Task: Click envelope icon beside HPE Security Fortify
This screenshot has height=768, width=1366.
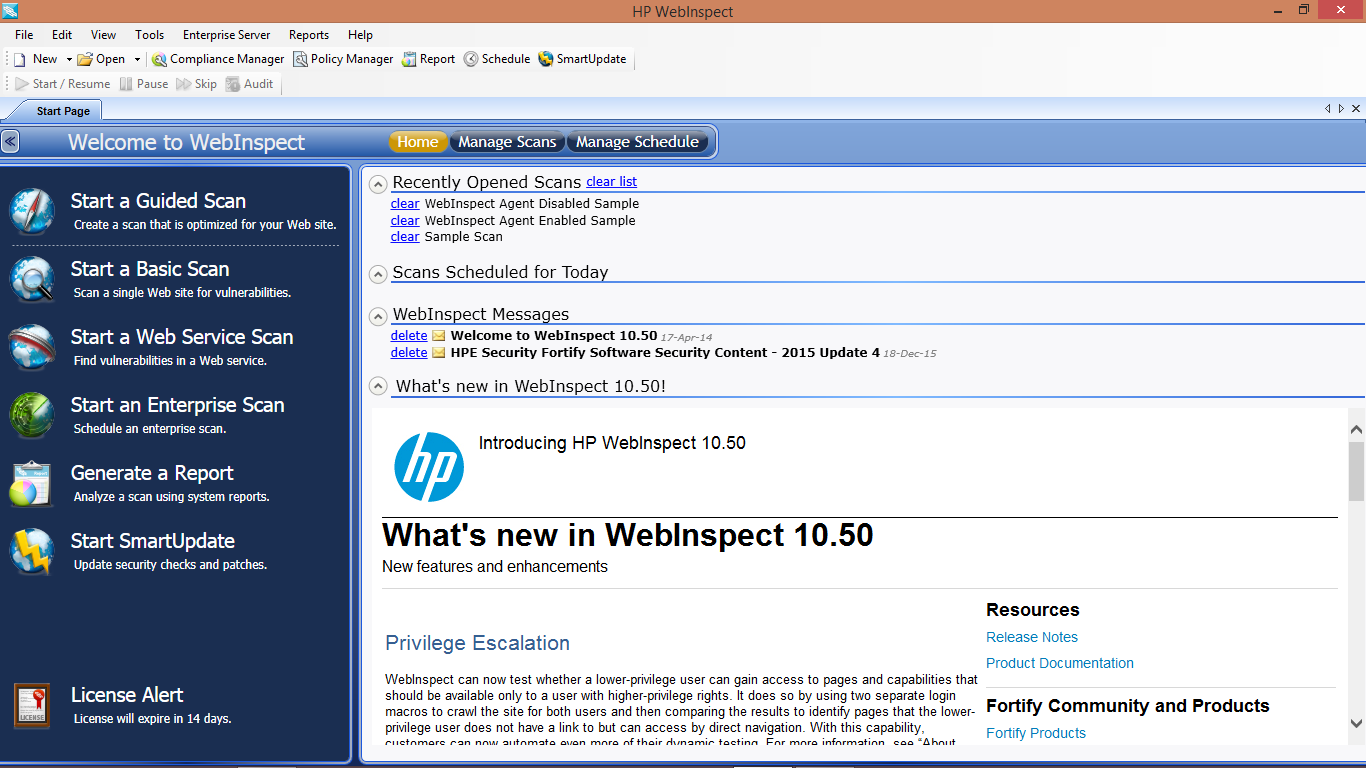Action: pyautogui.click(x=438, y=353)
